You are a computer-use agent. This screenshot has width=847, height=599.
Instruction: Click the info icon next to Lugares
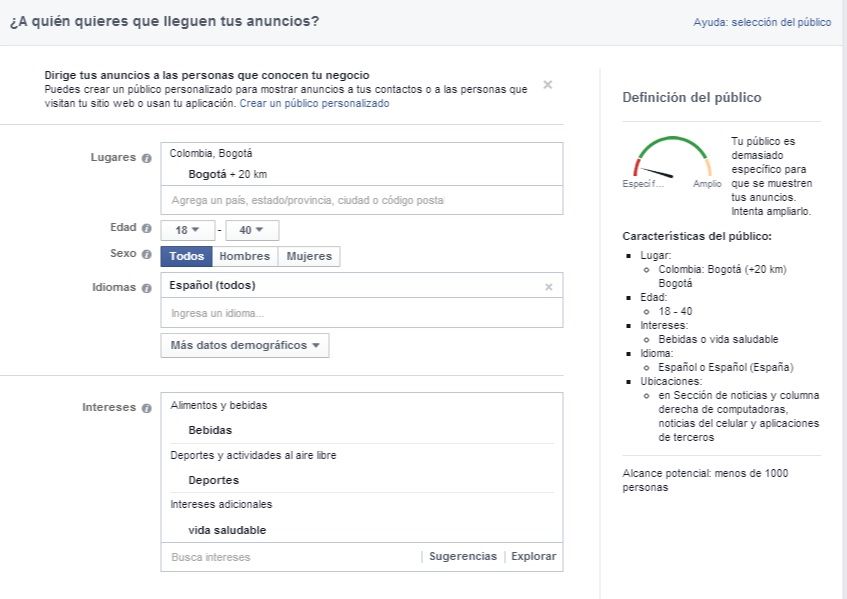click(x=147, y=158)
